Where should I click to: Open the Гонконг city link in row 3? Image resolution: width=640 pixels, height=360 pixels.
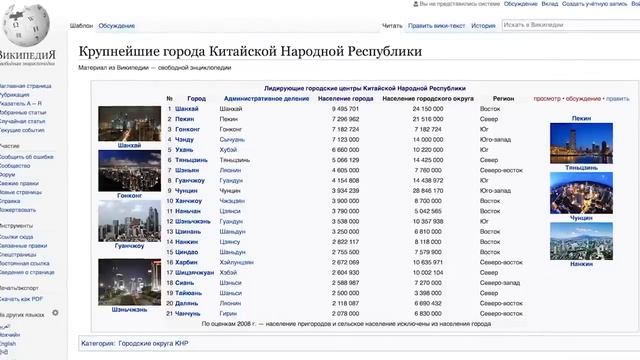(187, 129)
